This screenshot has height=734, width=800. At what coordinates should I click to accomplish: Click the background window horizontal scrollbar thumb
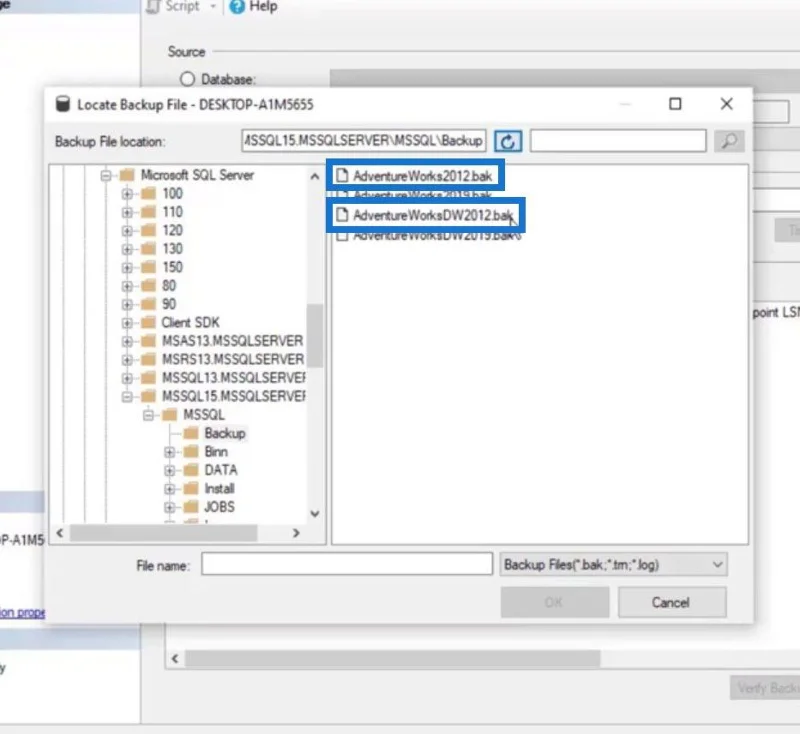[x=392, y=659]
